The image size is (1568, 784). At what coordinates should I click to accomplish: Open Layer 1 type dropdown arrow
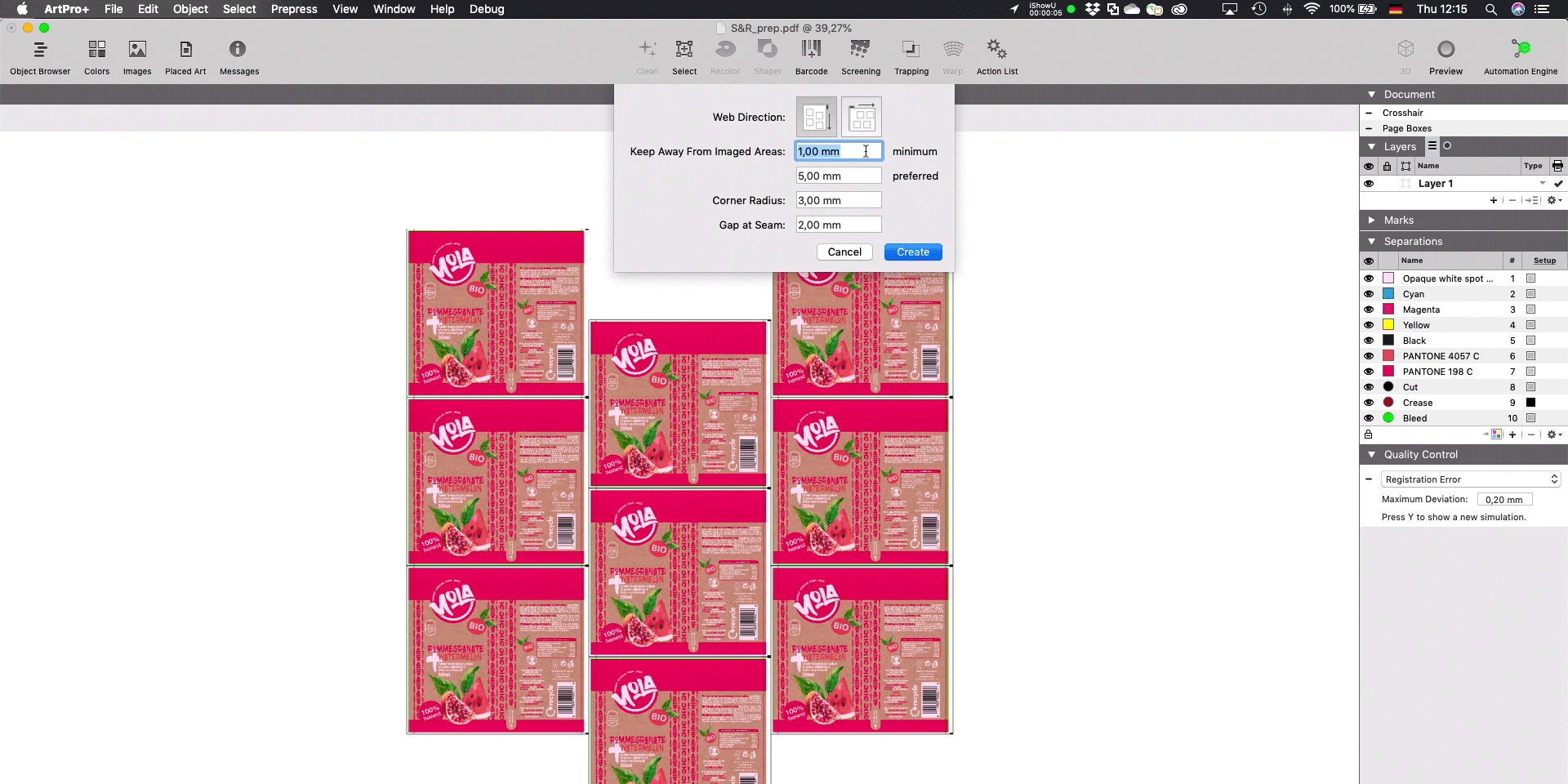[x=1542, y=184]
